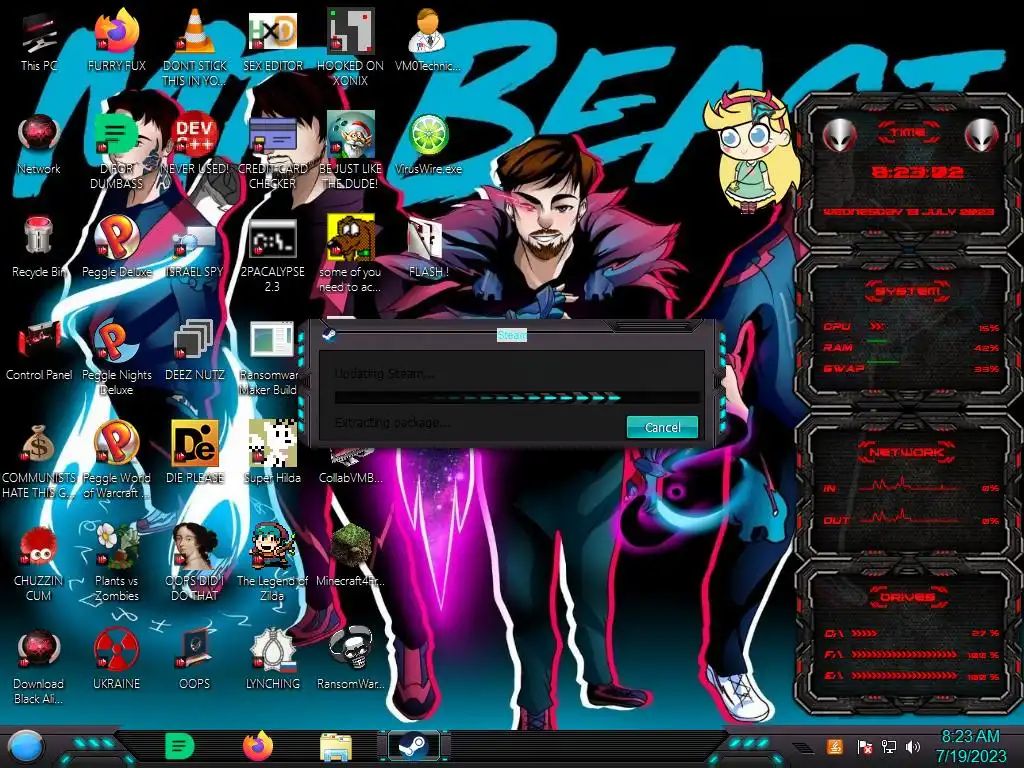Select the BE JUST LIKE THE DUDE icon
The width and height of the screenshot is (1024, 768).
[351, 152]
